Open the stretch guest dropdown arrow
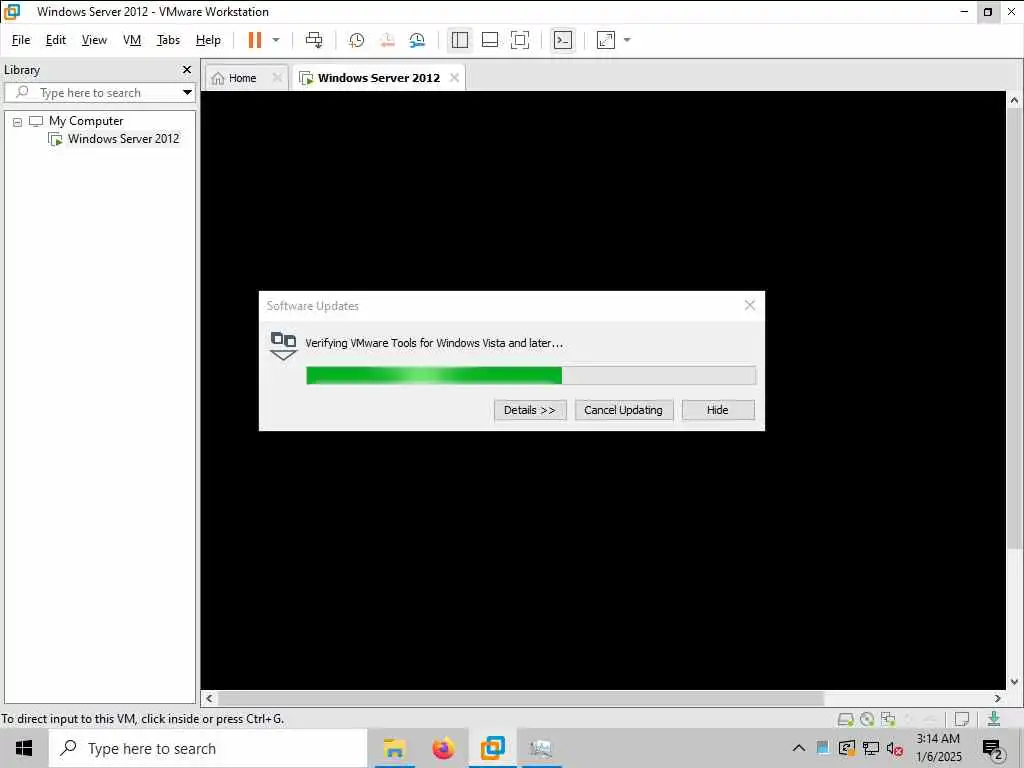1024x768 pixels. click(x=627, y=40)
